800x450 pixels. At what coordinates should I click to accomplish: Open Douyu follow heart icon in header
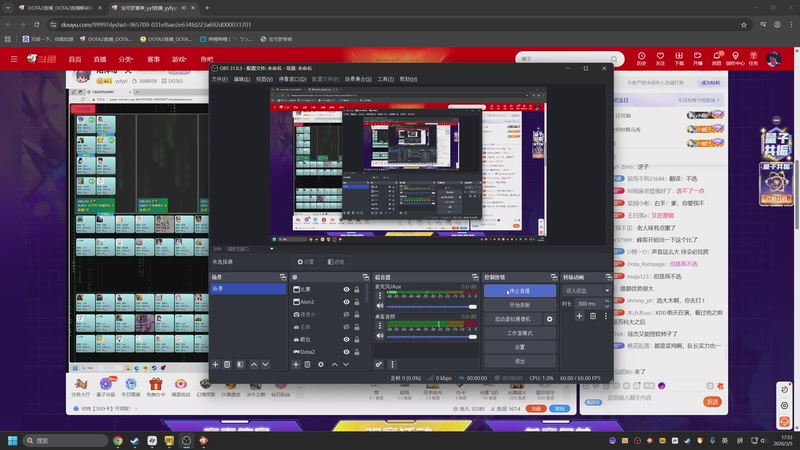tap(660, 58)
